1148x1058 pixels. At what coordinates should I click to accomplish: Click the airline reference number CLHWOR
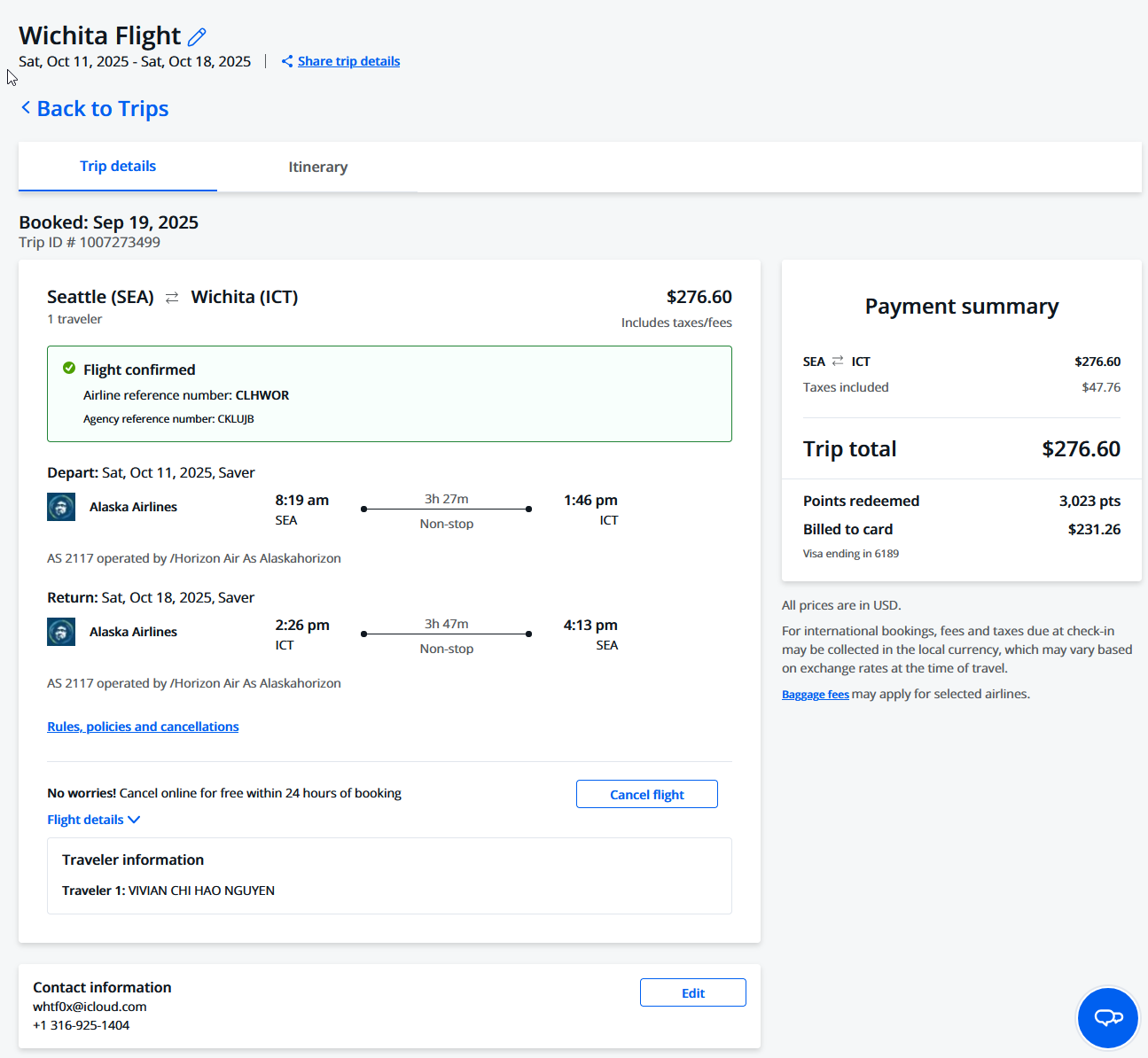tap(262, 395)
